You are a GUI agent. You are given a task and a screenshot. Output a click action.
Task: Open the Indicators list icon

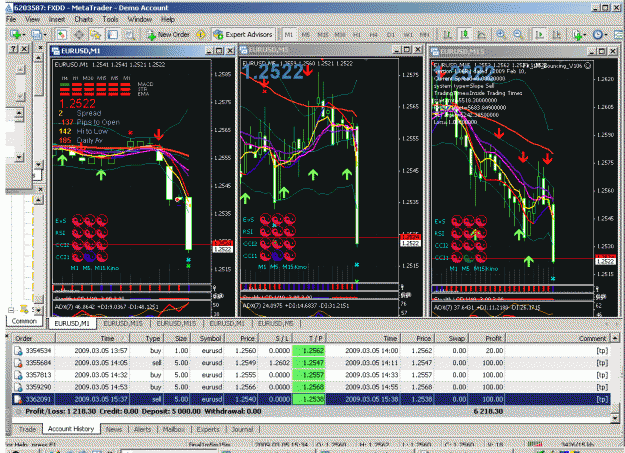(x=577, y=35)
